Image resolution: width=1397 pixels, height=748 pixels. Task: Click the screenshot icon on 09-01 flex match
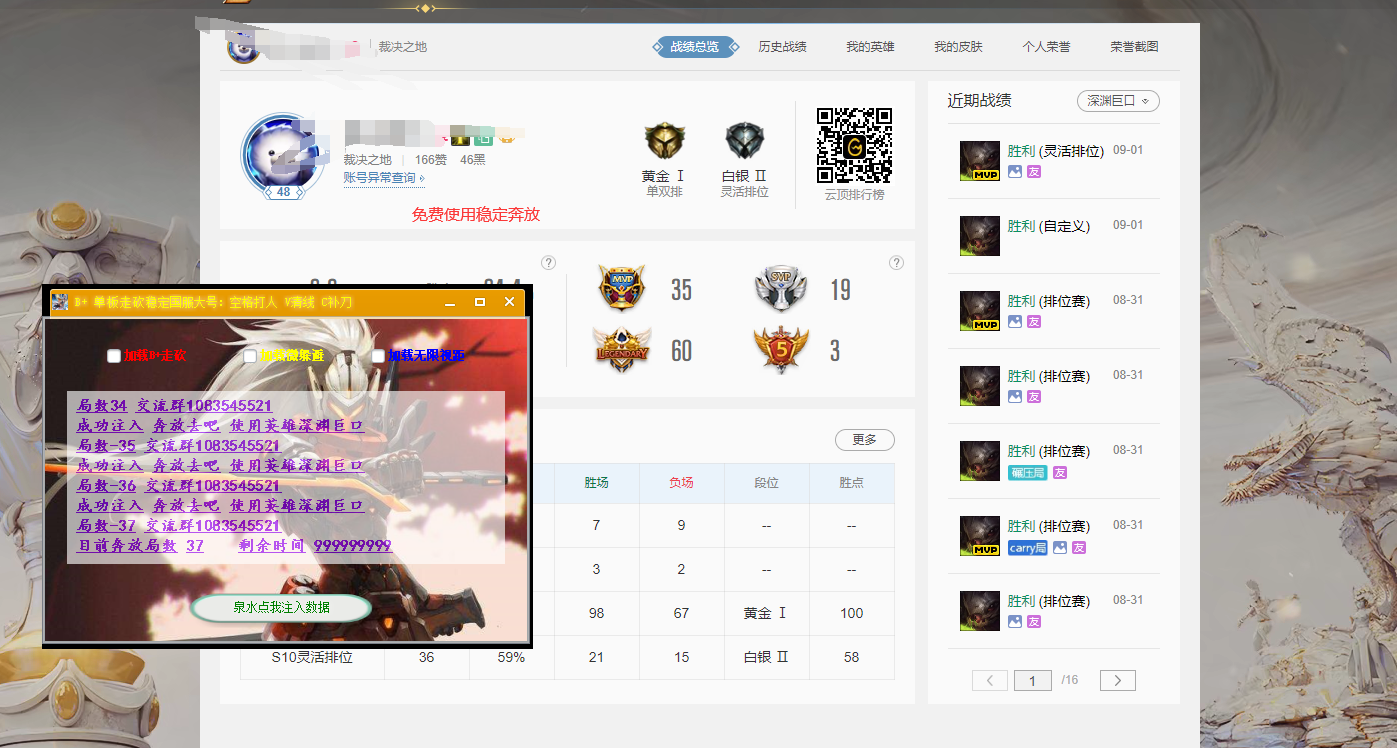1015,172
